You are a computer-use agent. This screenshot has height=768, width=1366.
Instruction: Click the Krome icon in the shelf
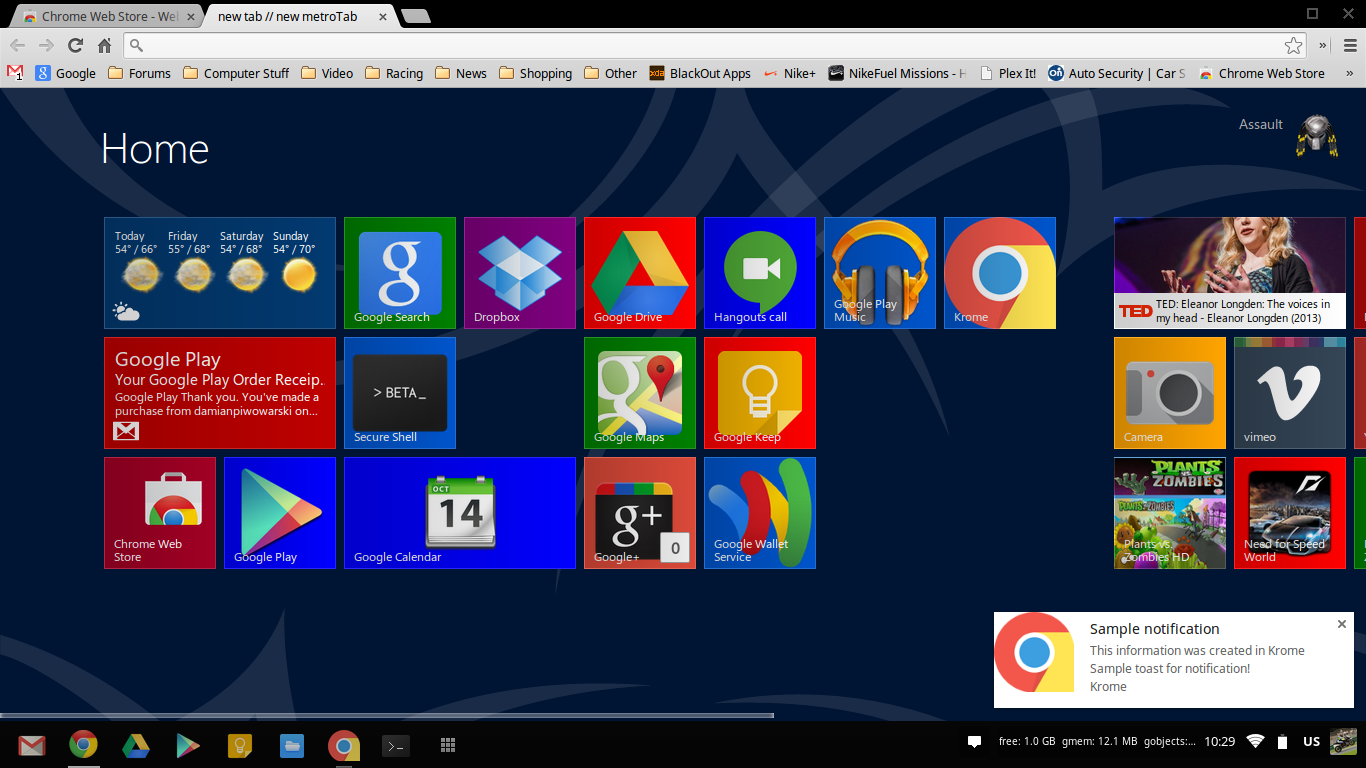[x=344, y=745]
